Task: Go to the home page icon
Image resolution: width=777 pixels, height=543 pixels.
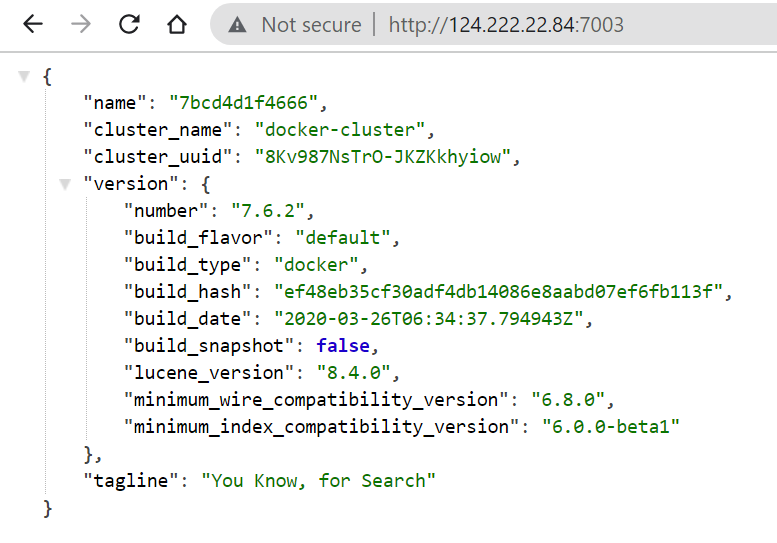Action: [177, 25]
